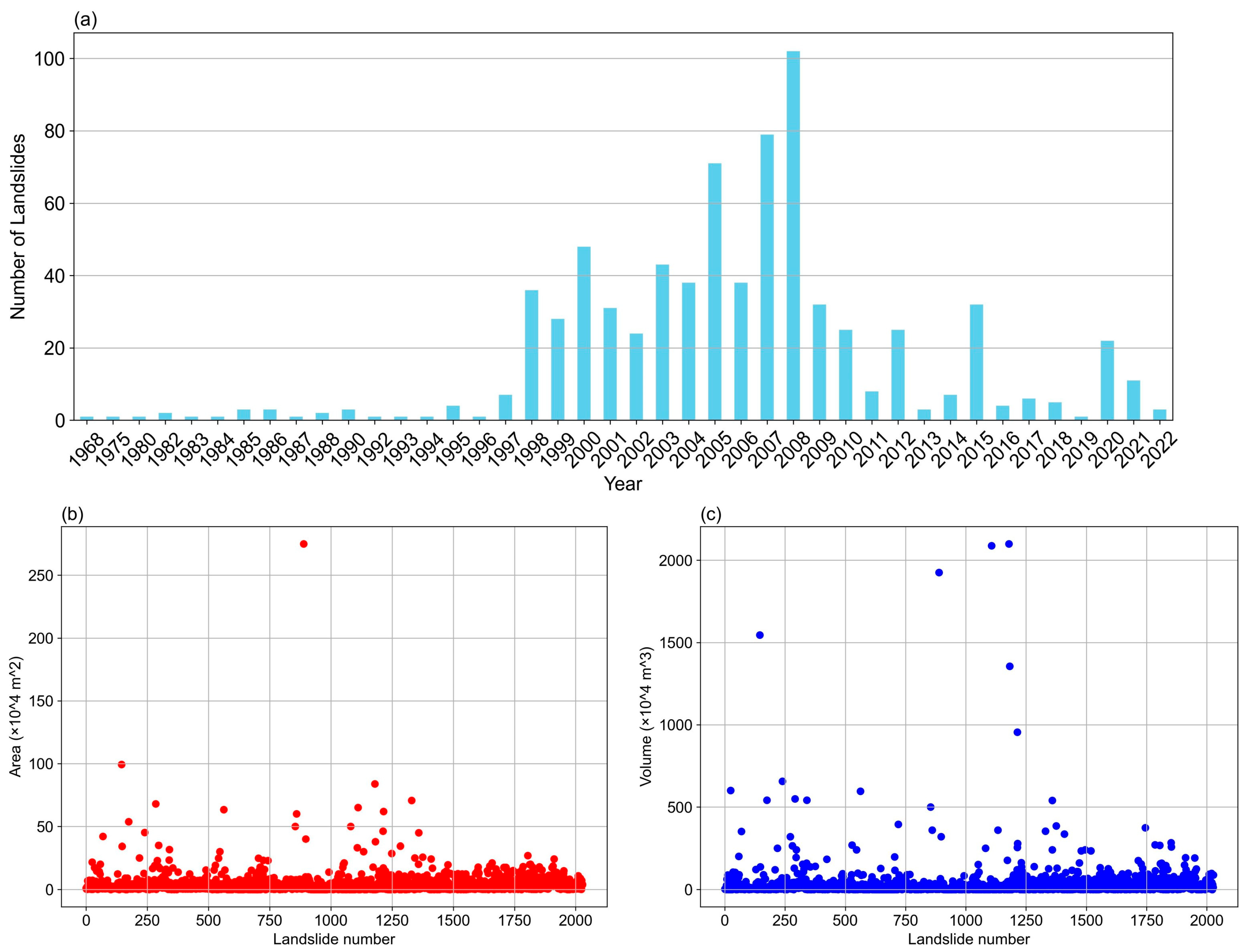Click the 2003 bar in chart (a)
This screenshot has height=952, width=1249.
(663, 342)
